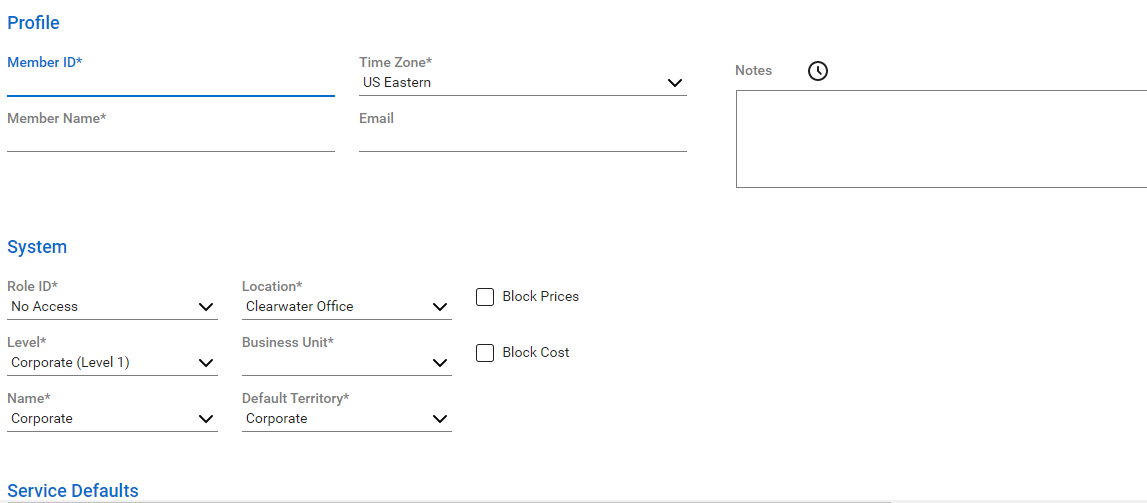This screenshot has width=1147, height=503.
Task: Expand the Name dropdown under System
Action: click(112, 419)
